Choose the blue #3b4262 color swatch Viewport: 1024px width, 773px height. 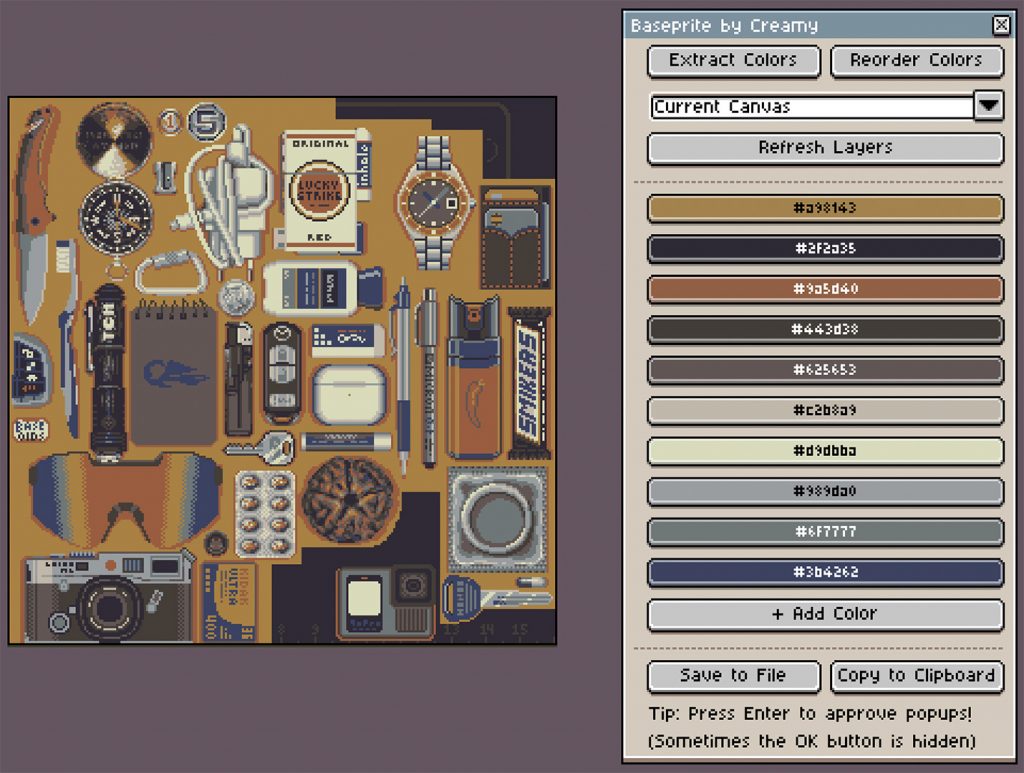825,573
